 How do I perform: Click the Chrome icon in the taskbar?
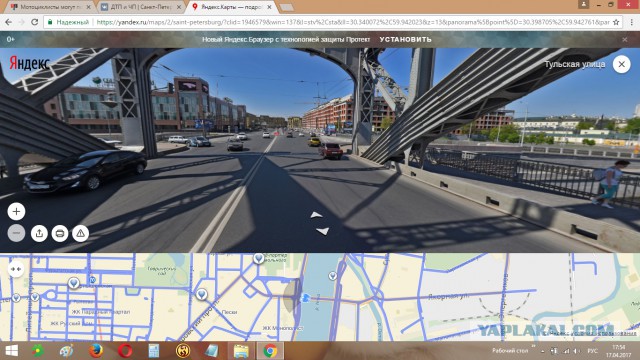tap(270, 351)
